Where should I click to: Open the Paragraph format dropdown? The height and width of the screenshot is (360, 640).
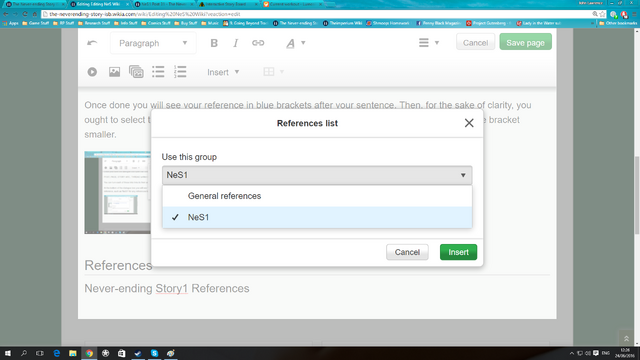pyautogui.click(x=153, y=43)
